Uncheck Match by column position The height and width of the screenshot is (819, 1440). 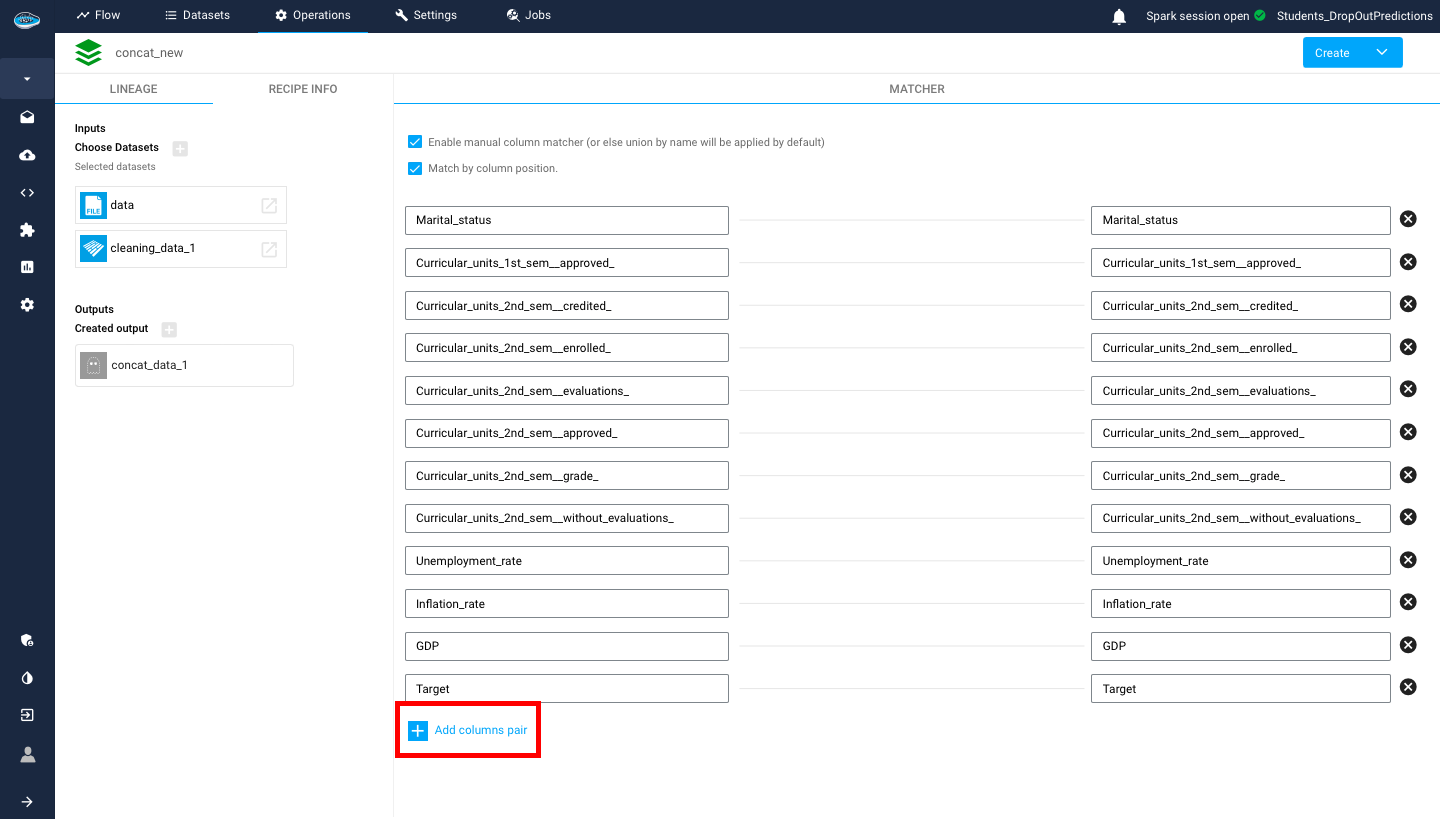(x=415, y=168)
